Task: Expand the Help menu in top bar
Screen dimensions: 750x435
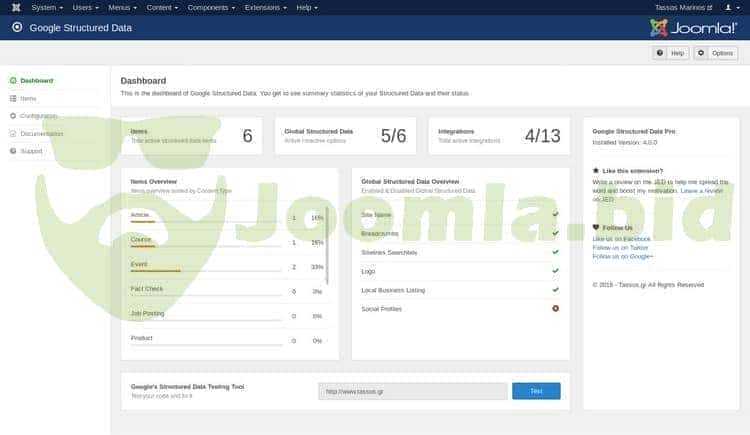Action: 307,8
